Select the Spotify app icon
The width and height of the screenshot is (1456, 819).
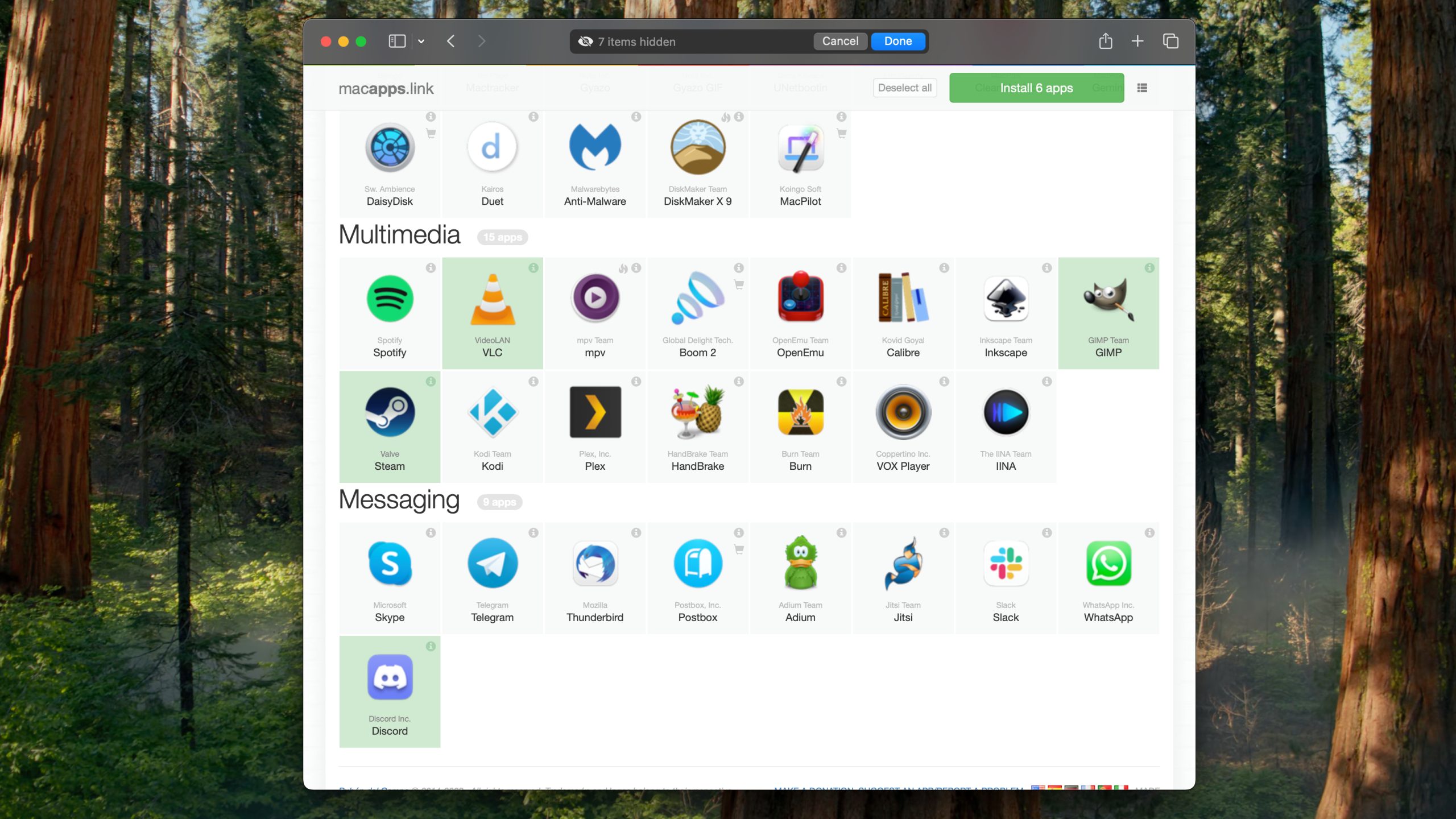(x=390, y=299)
